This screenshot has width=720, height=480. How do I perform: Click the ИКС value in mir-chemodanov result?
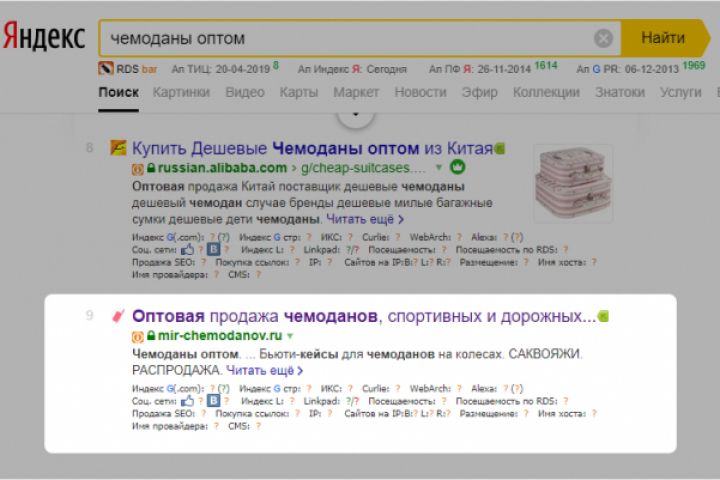(x=350, y=389)
